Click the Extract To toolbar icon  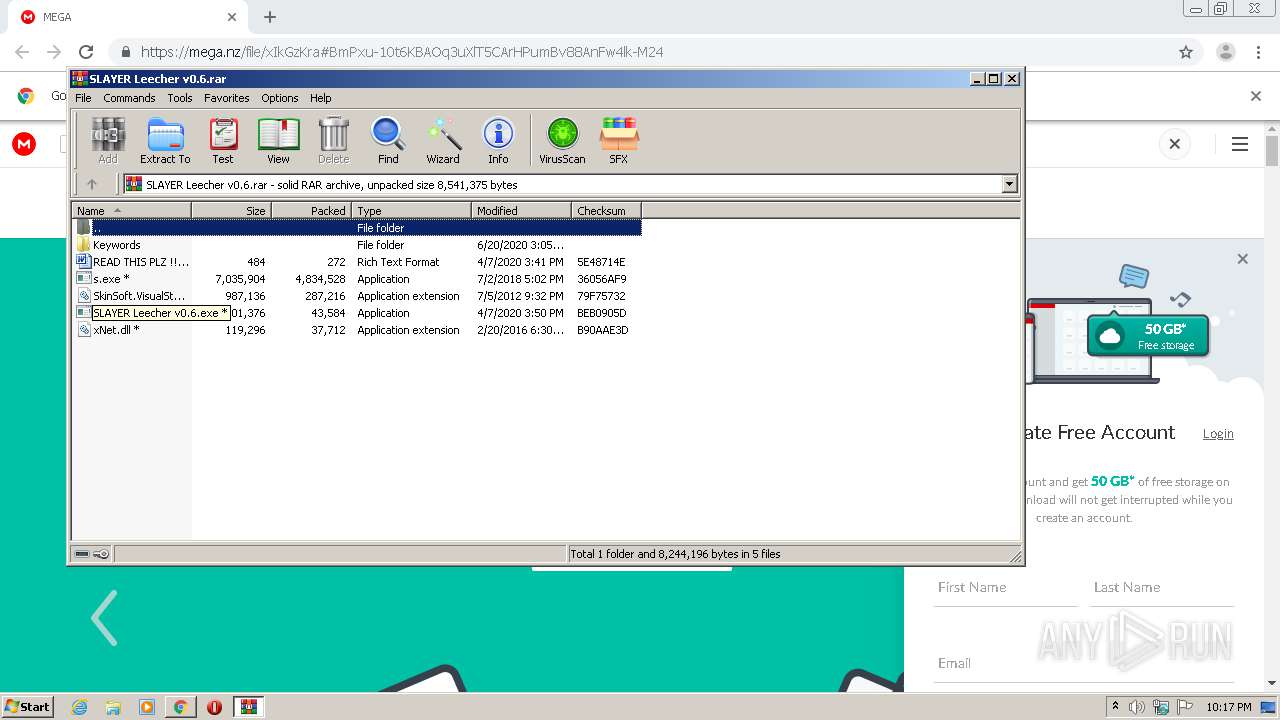(165, 140)
